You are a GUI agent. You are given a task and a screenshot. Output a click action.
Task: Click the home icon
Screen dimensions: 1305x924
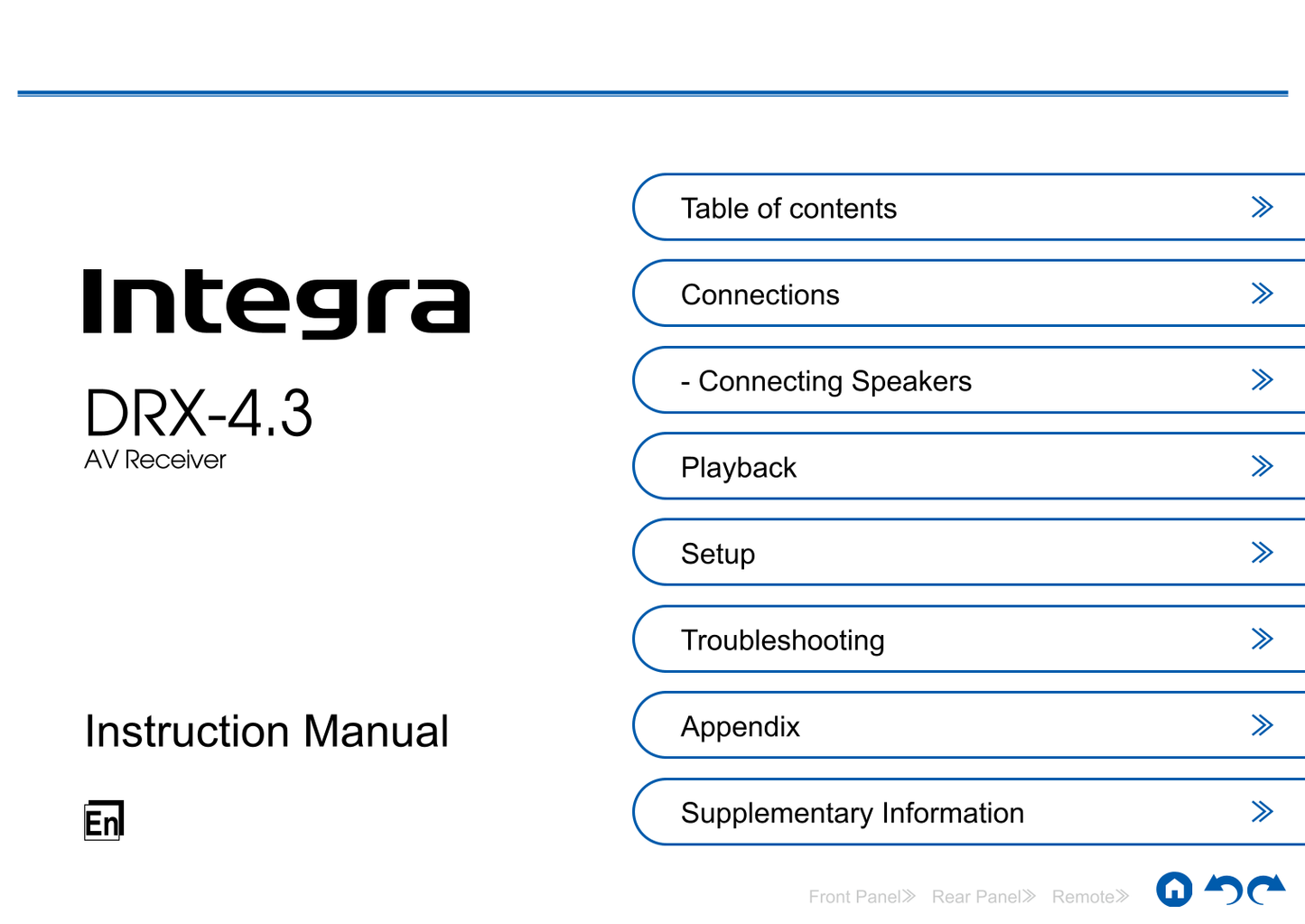coord(1174,890)
